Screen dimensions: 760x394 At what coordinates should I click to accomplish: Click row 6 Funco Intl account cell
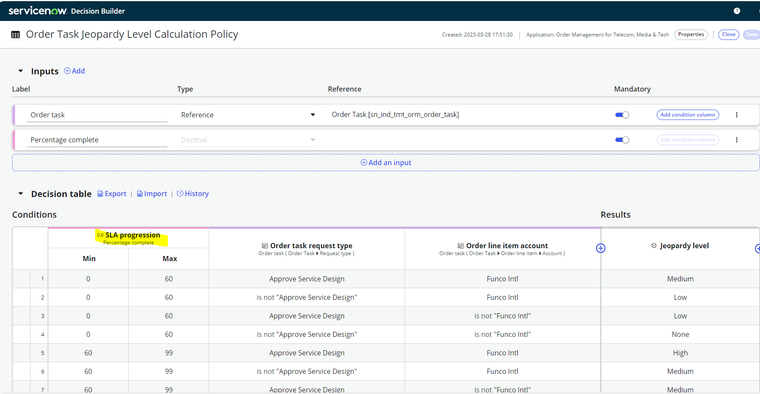tap(503, 371)
